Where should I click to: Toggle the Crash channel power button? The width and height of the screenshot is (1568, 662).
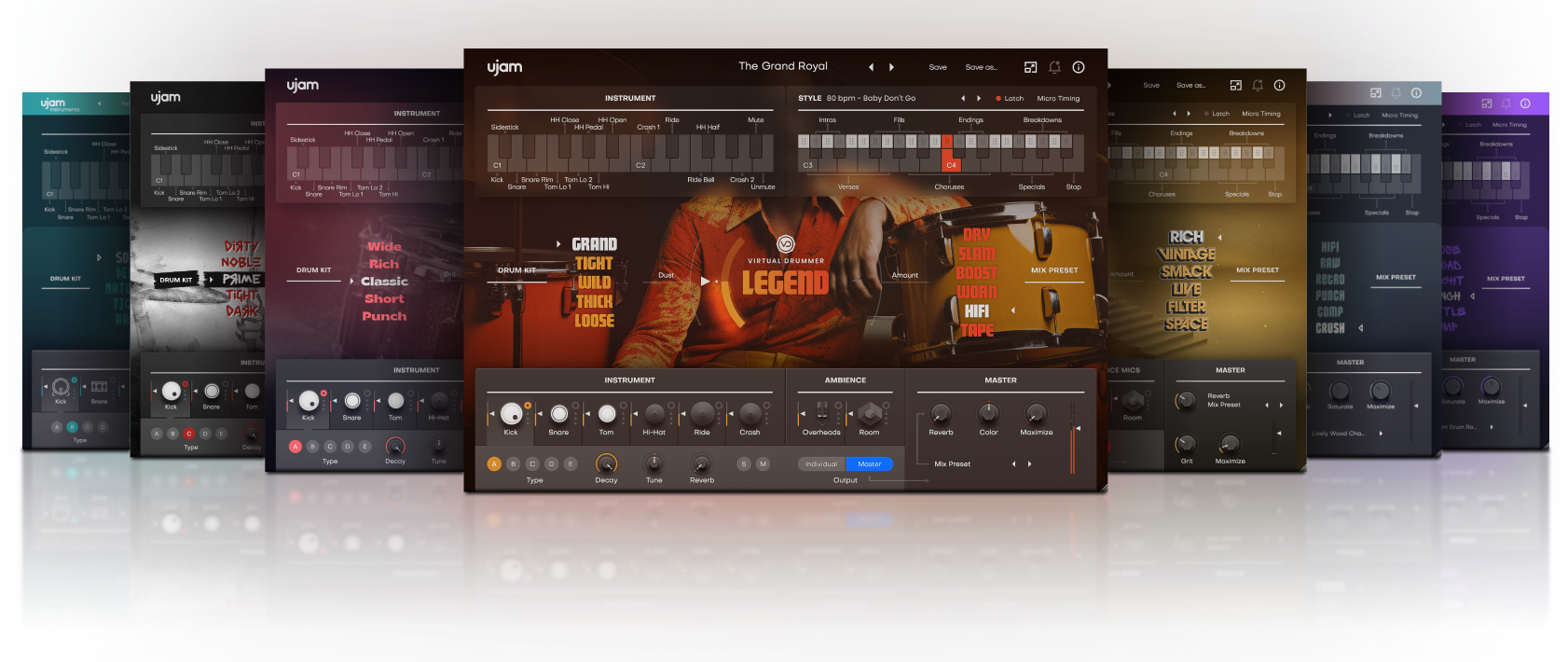tap(766, 406)
